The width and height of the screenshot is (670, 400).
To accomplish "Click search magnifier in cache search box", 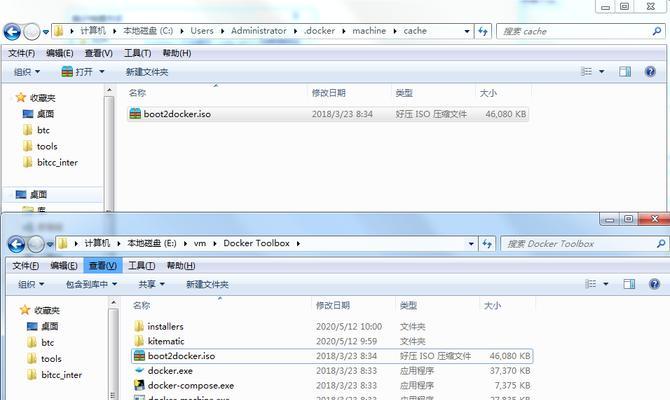I will tap(656, 31).
